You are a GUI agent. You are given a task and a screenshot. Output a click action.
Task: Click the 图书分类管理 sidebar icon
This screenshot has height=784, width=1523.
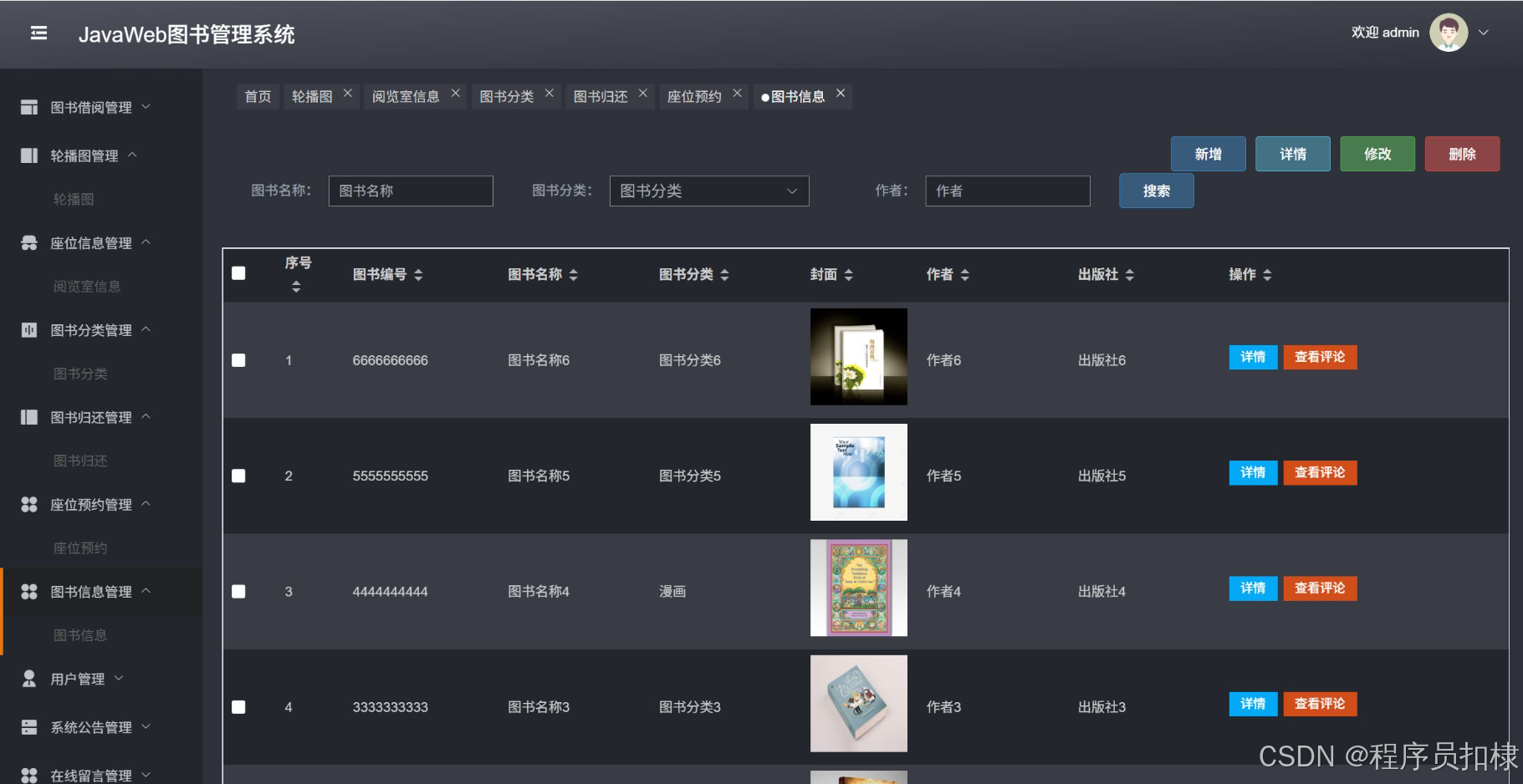29,329
